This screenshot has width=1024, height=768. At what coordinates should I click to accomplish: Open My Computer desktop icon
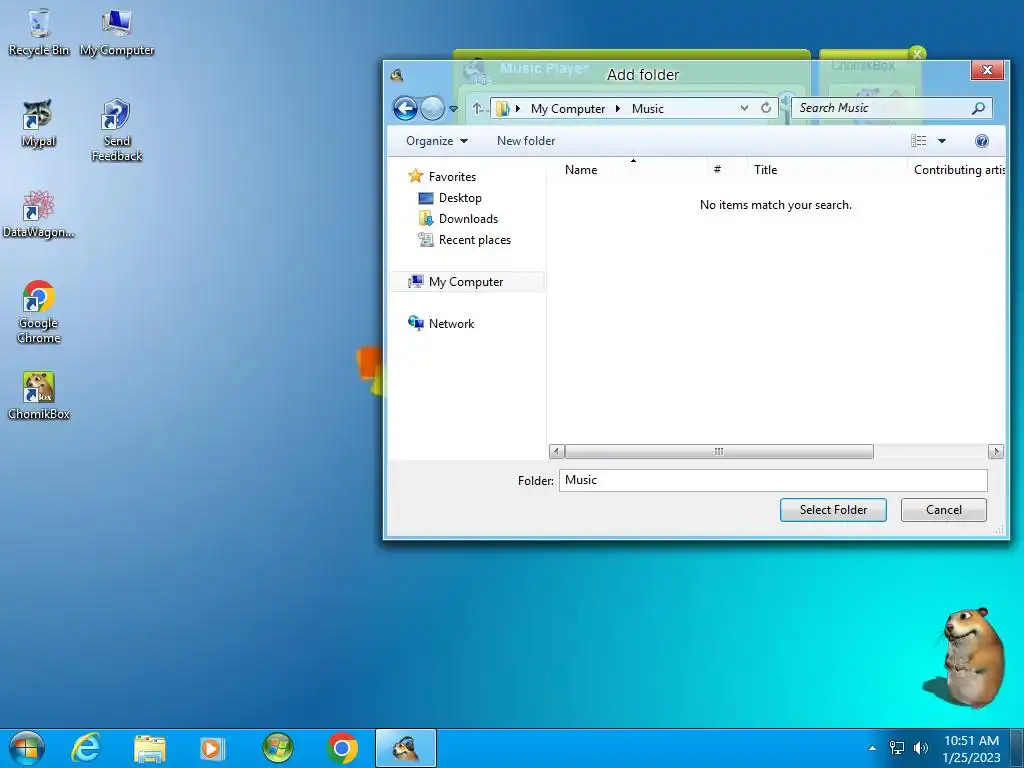tap(117, 33)
